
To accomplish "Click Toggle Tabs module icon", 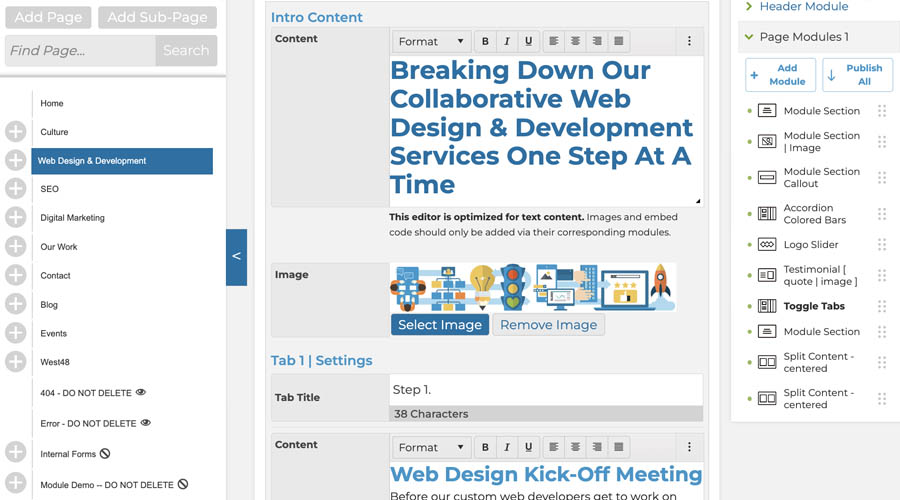I will [767, 306].
